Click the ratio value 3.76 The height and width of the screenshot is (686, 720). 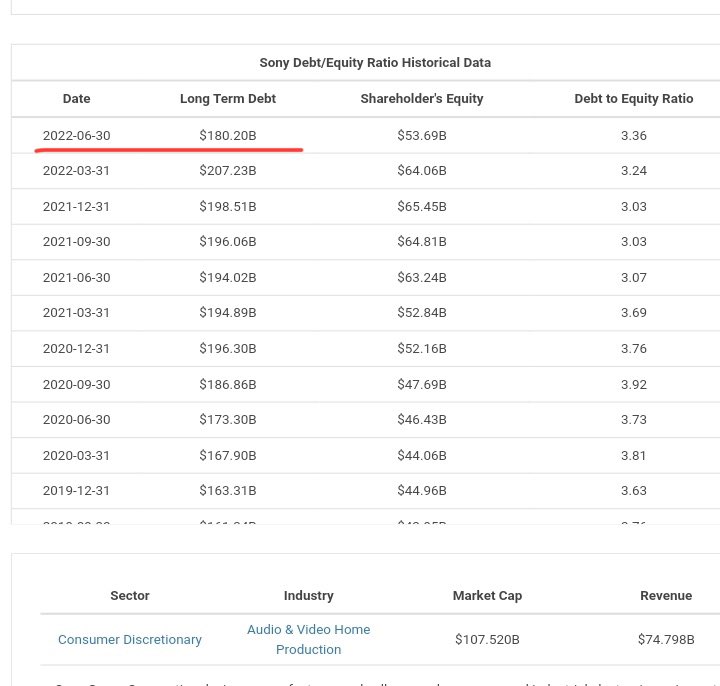coord(634,349)
